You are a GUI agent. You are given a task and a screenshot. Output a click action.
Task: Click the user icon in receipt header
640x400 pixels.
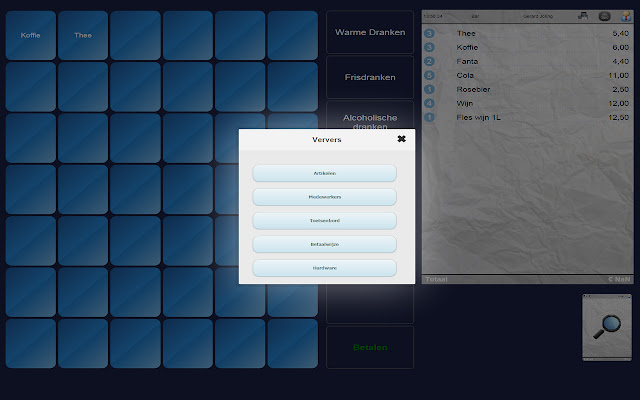[x=627, y=16]
